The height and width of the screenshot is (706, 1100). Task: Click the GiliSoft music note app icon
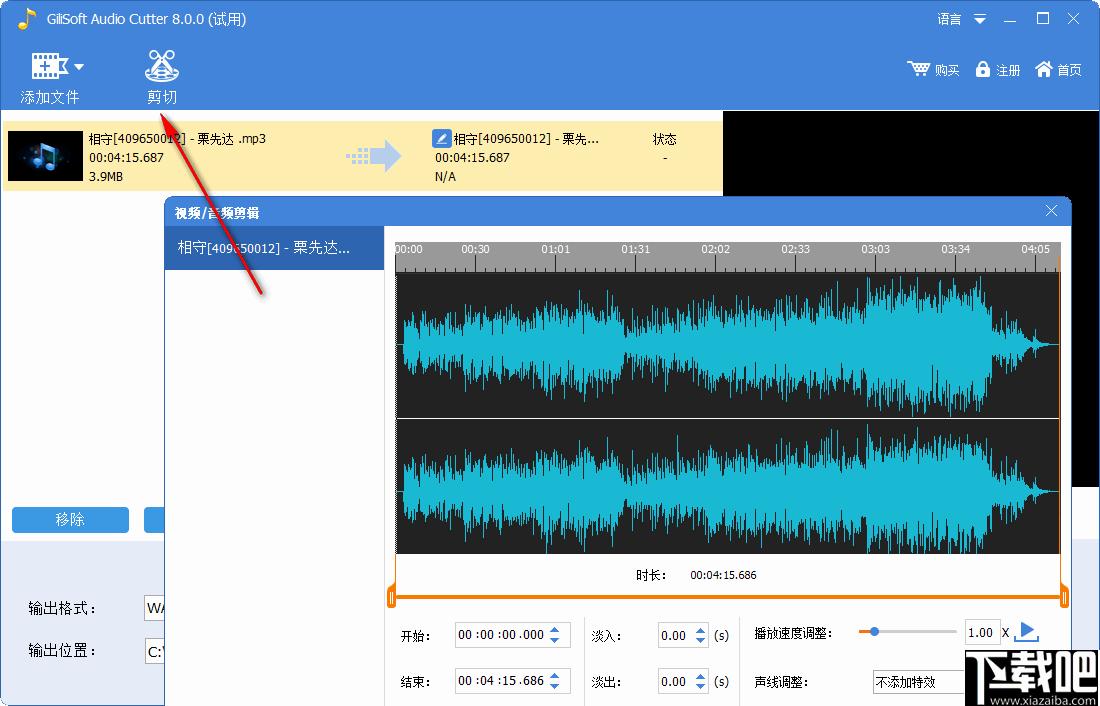27,19
